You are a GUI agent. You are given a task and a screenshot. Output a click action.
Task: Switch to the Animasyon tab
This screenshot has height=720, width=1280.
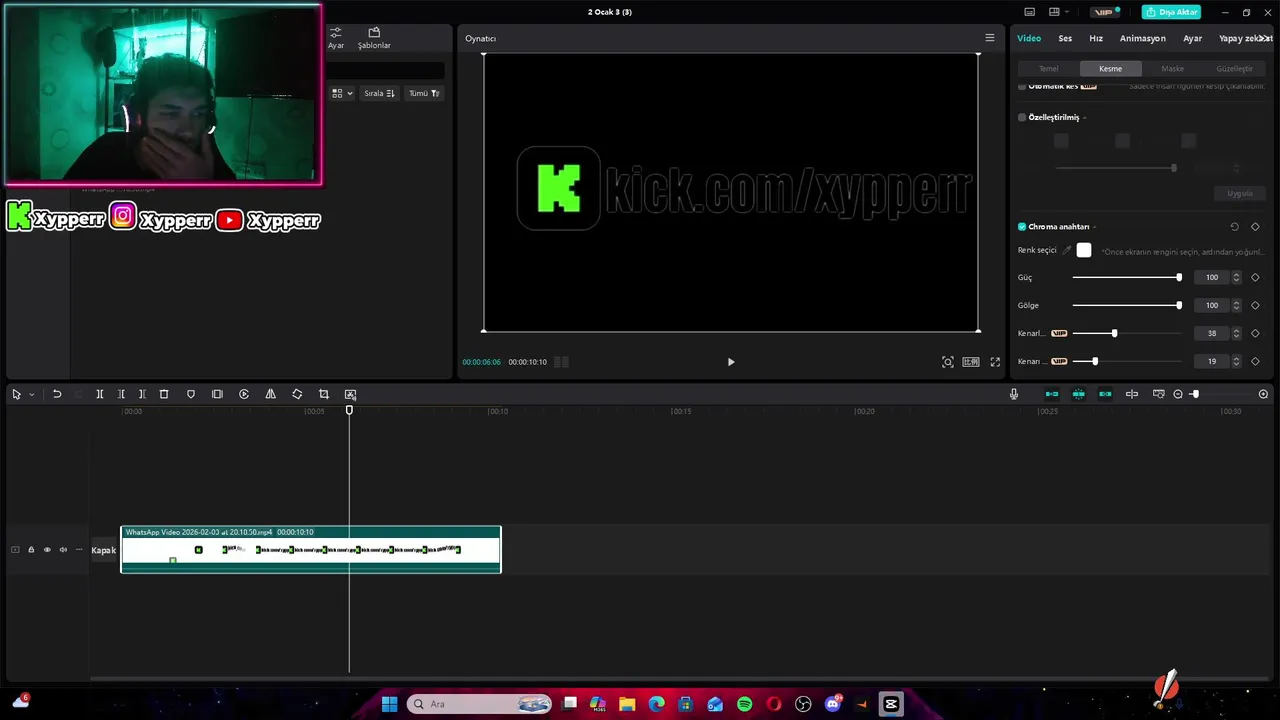[1143, 38]
